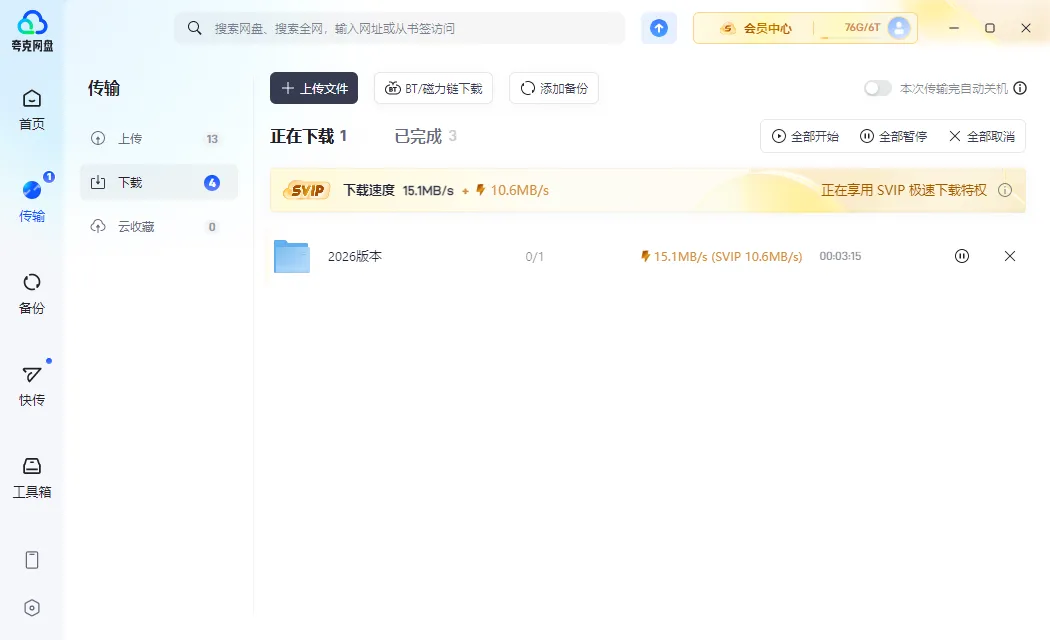
Task: Switch to the 已完成 tab
Action: 425,136
